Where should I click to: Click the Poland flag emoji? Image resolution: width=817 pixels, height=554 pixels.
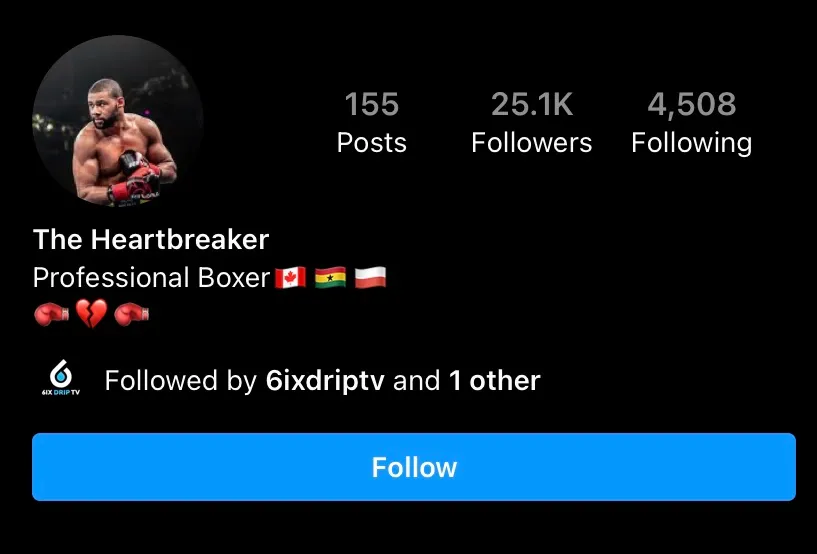tap(370, 277)
